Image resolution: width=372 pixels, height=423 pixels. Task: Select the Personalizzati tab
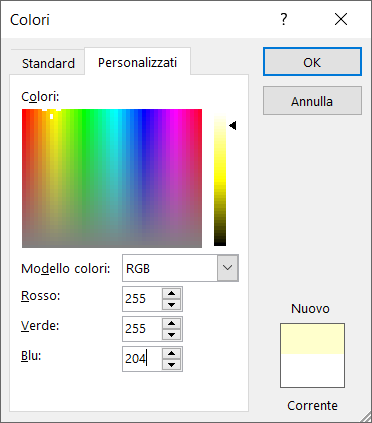[x=137, y=62]
